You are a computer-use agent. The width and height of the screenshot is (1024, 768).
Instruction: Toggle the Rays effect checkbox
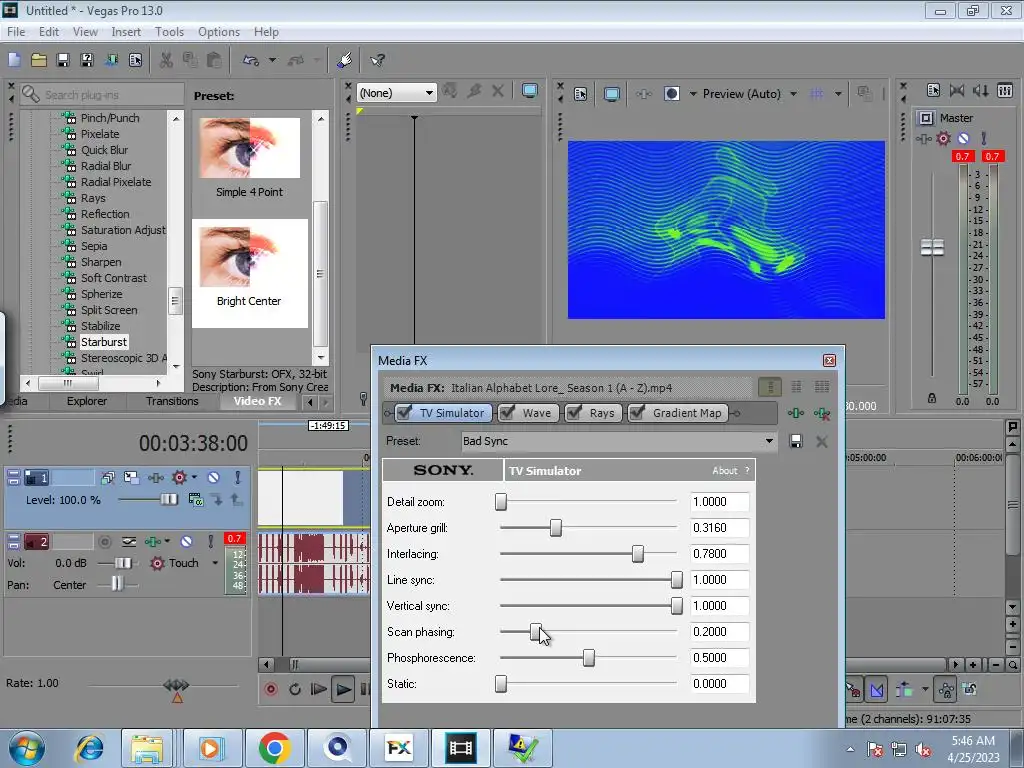[575, 412]
